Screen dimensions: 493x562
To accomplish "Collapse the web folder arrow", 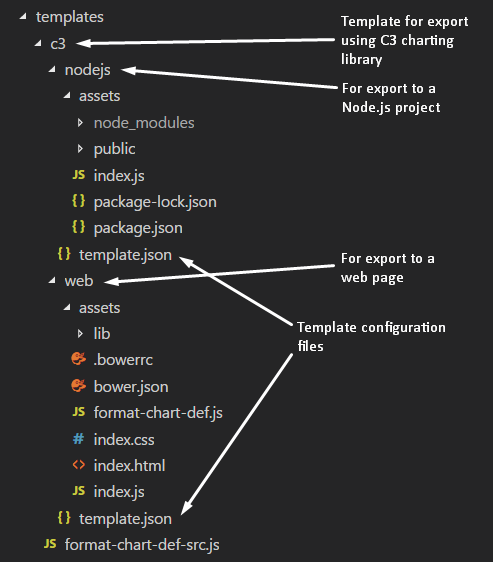I will tap(52, 280).
